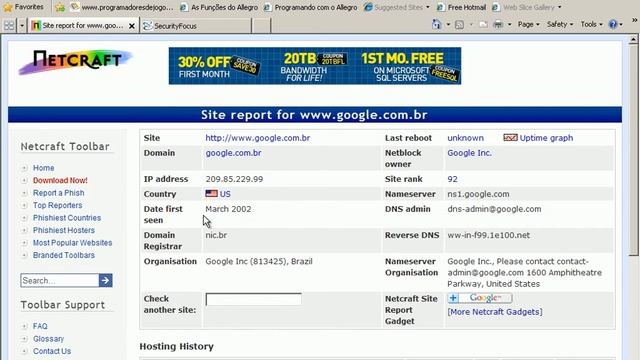Switch to the Site report tab
Image resolution: width=640 pixels, height=360 pixels.
[x=78, y=26]
